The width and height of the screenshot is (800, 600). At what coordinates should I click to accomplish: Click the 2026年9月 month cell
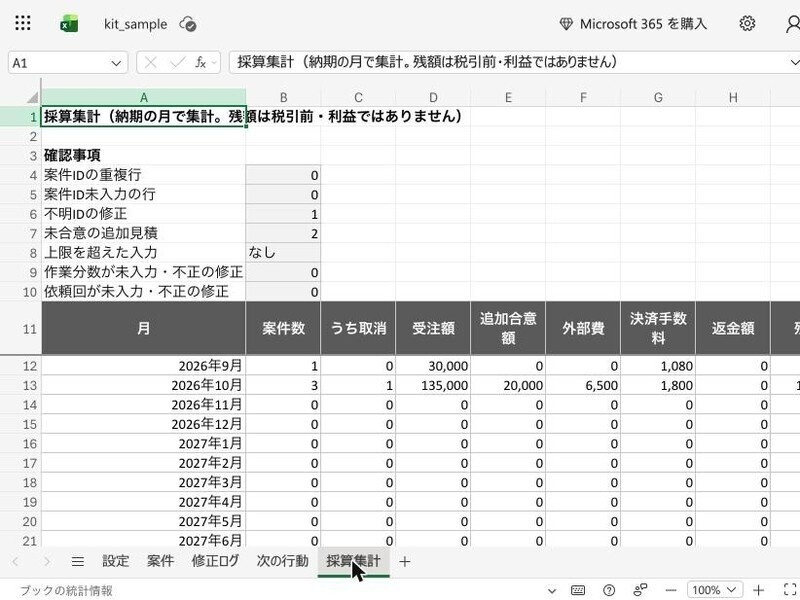click(143, 366)
